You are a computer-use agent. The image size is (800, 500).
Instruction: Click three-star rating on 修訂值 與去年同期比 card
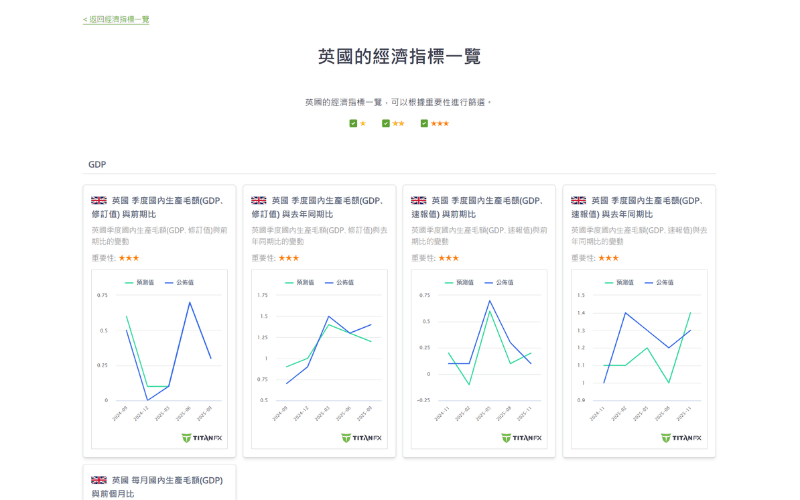coord(289,258)
